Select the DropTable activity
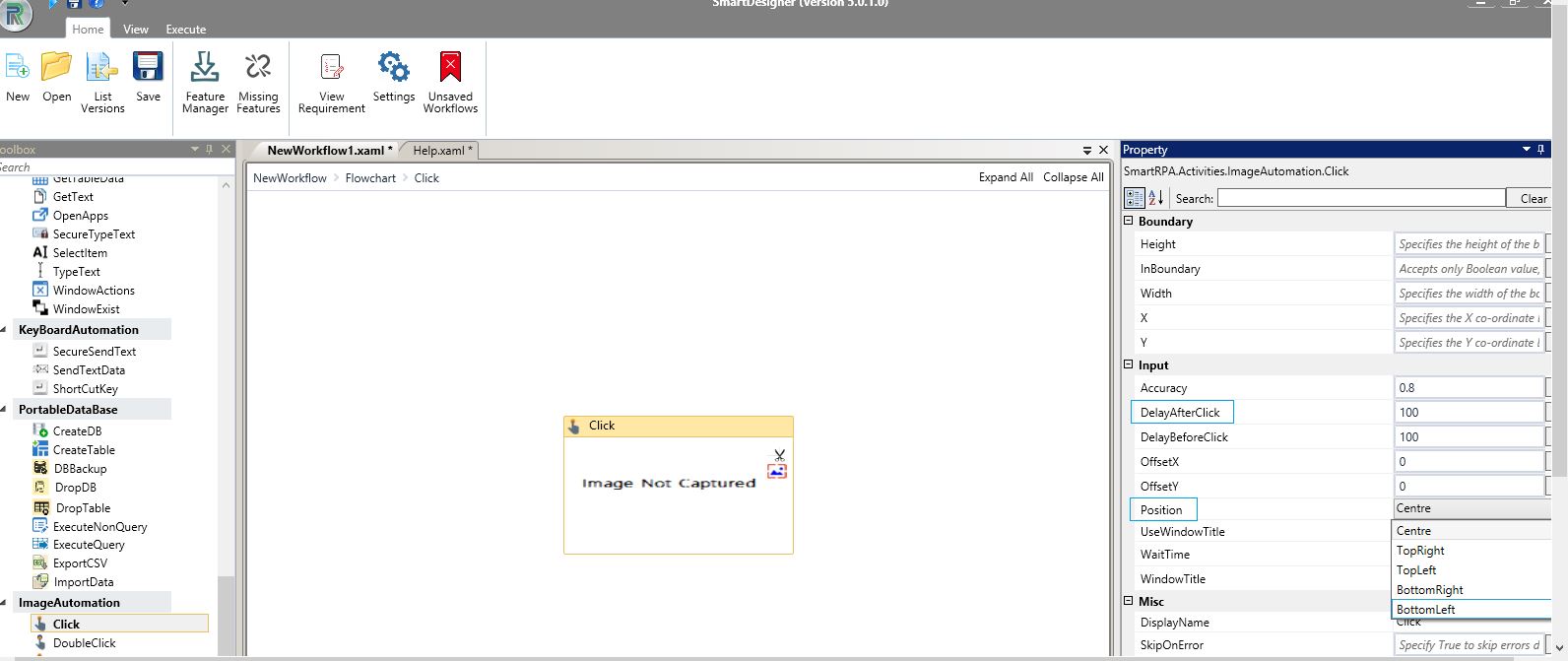This screenshot has height=661, width=1568. point(83,508)
